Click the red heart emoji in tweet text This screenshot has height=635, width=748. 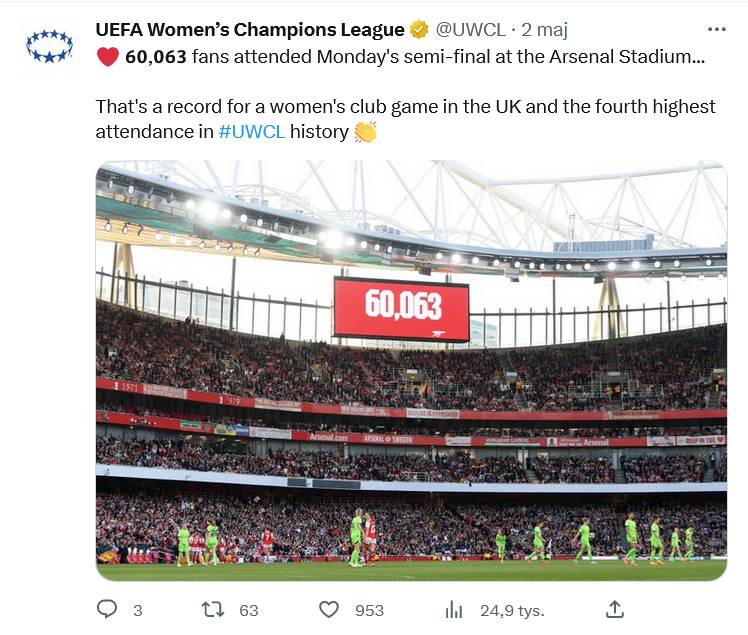click(107, 57)
